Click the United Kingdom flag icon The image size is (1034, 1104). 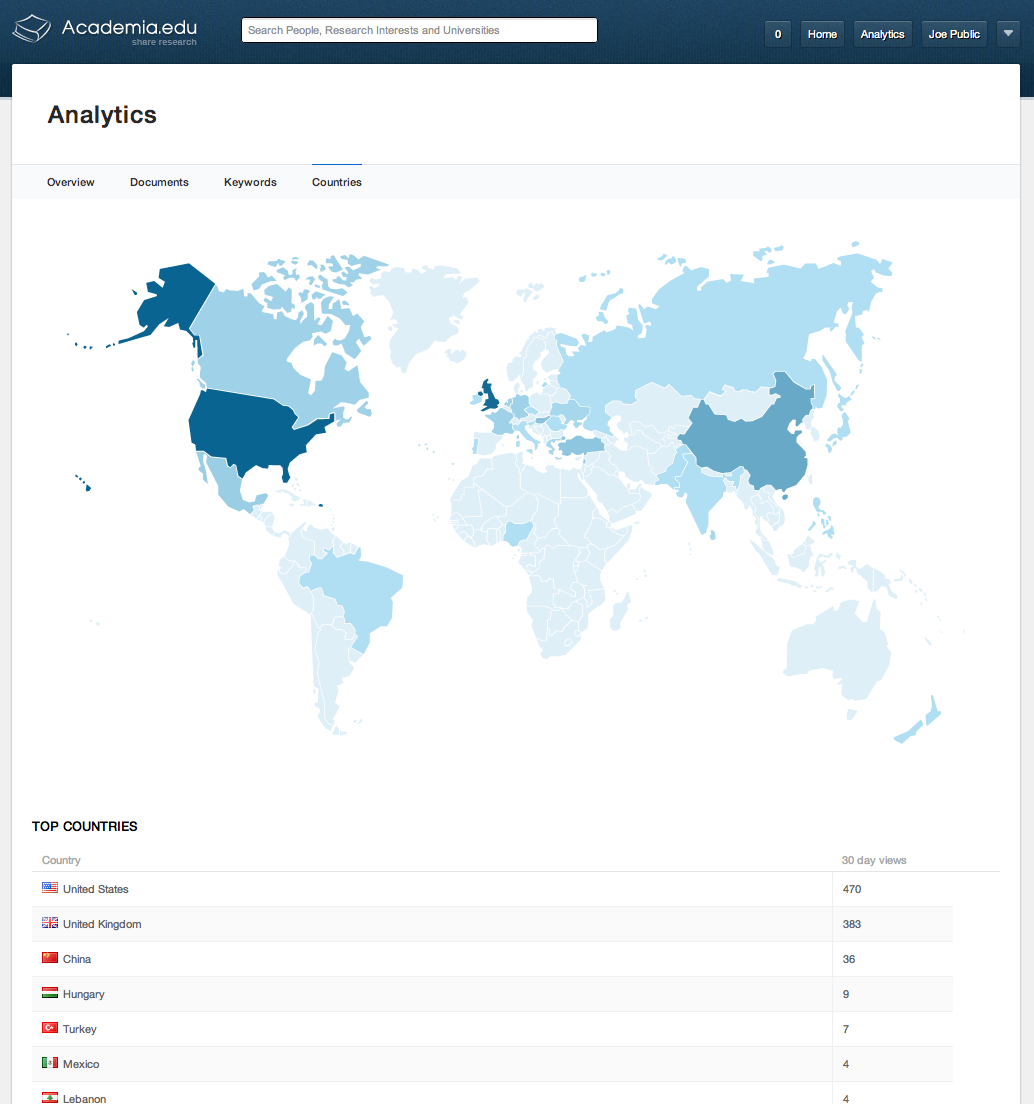(x=50, y=923)
